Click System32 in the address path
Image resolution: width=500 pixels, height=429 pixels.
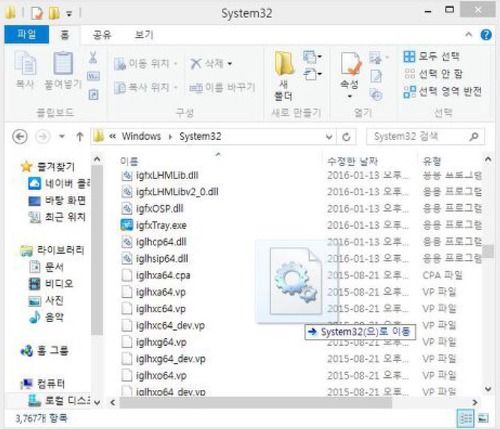(x=200, y=136)
